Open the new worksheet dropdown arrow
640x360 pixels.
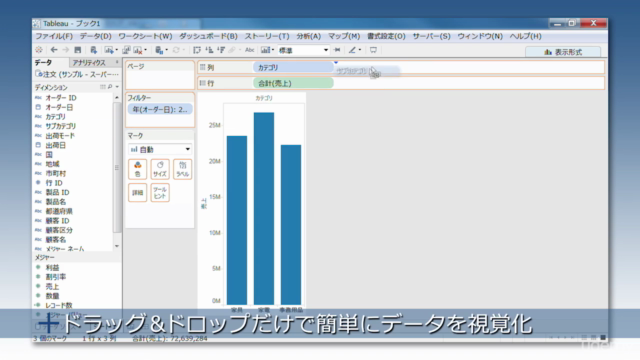(x=116, y=50)
